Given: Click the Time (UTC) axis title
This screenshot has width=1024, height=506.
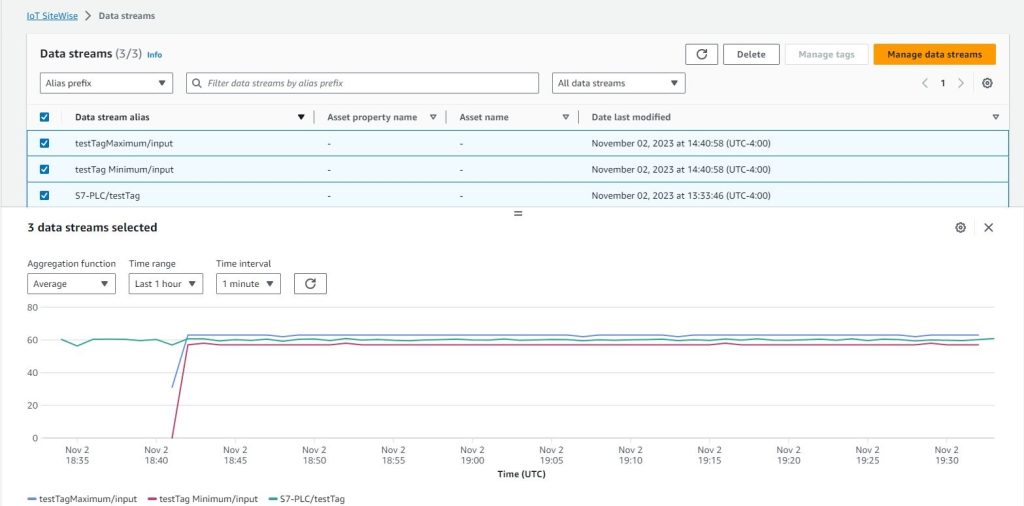Looking at the screenshot, I should click(521, 474).
